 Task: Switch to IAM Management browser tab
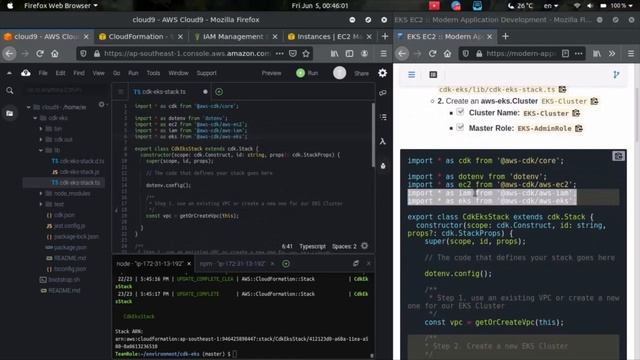[x=235, y=36]
